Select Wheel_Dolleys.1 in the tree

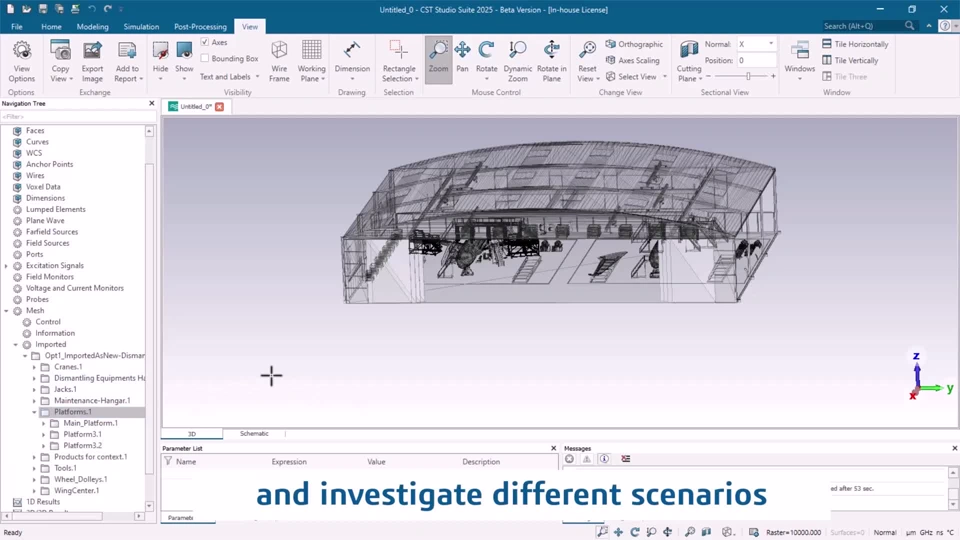point(80,479)
